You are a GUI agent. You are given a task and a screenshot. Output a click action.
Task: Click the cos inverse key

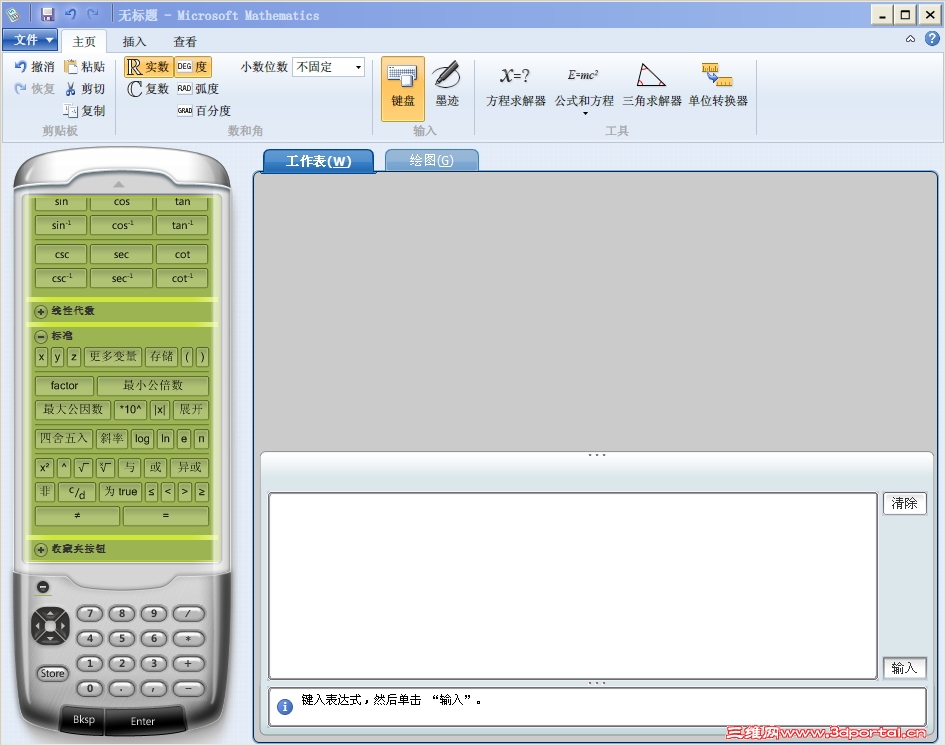pyautogui.click(x=122, y=226)
